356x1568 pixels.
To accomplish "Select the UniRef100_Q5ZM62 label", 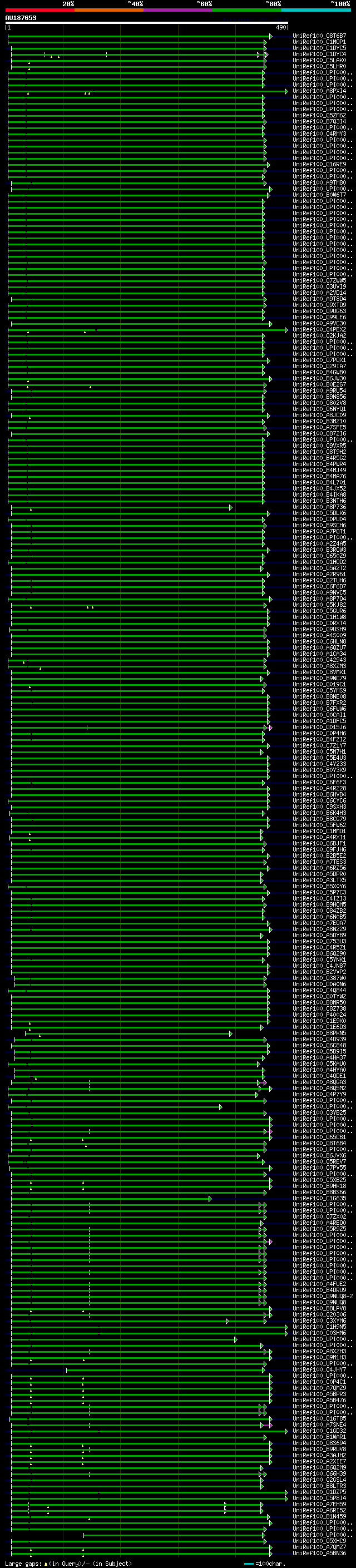I will click(x=319, y=115).
